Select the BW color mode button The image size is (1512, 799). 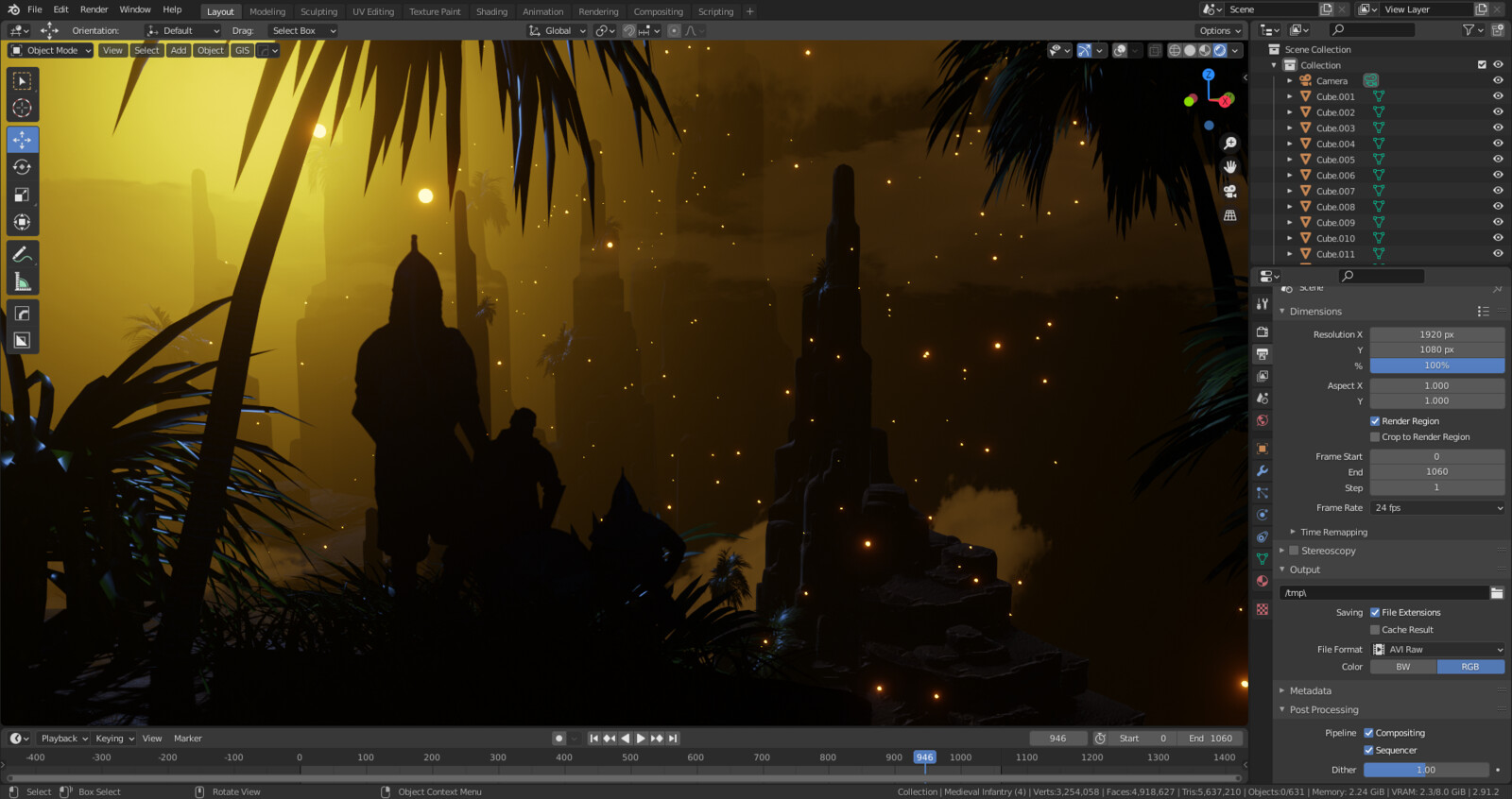click(1403, 667)
